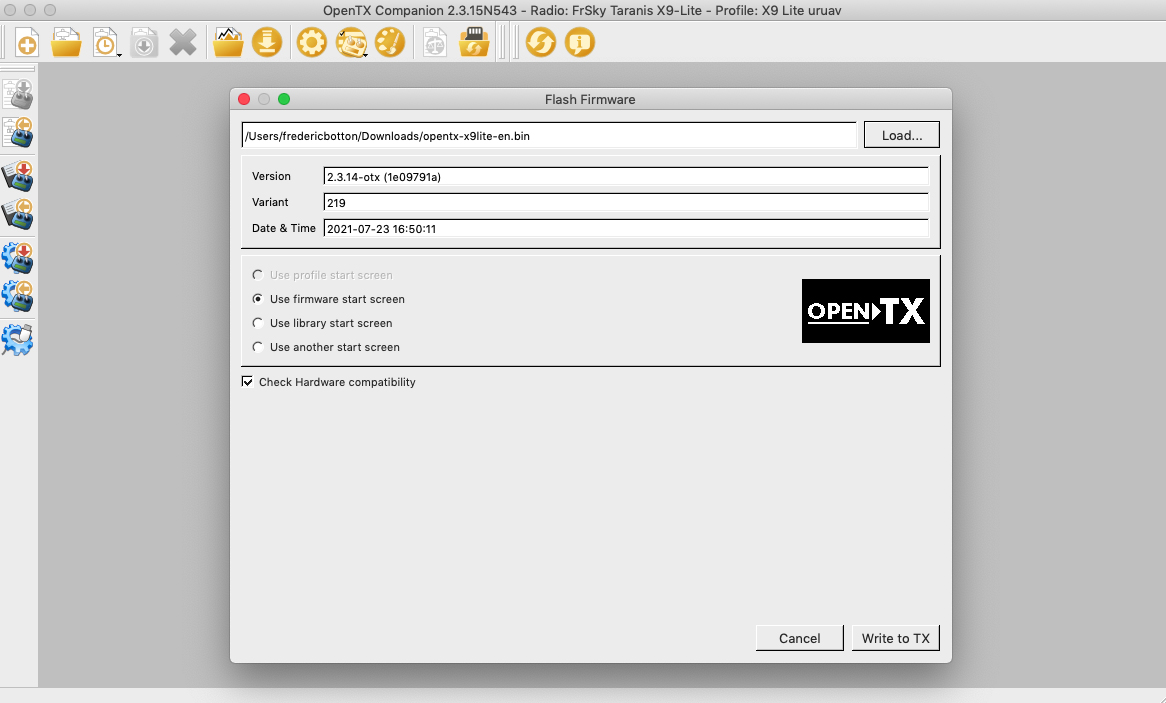Click the Variant field showing 219
Viewport: 1166px width, 703px height.
point(626,202)
